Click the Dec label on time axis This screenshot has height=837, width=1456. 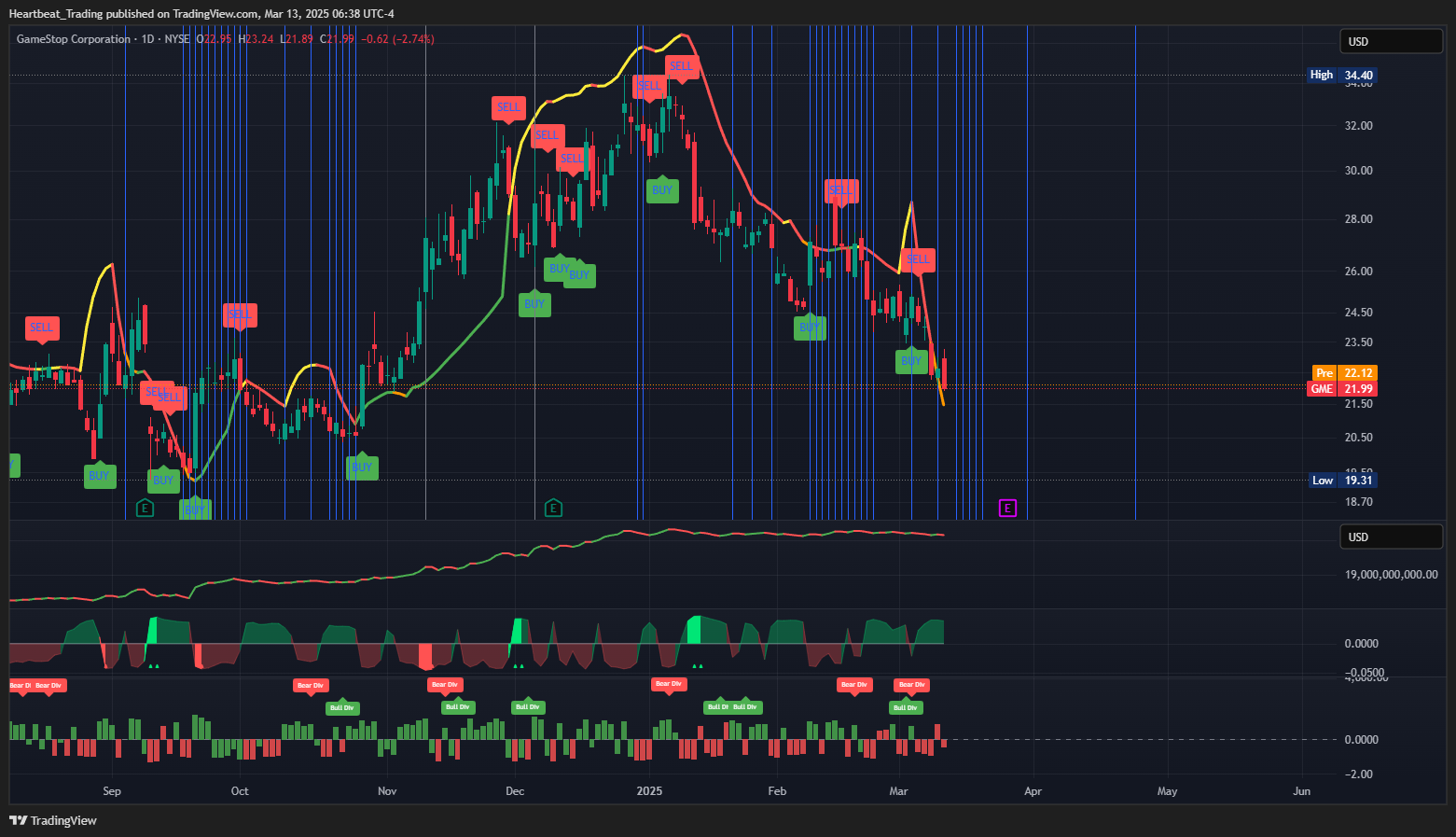tap(515, 791)
